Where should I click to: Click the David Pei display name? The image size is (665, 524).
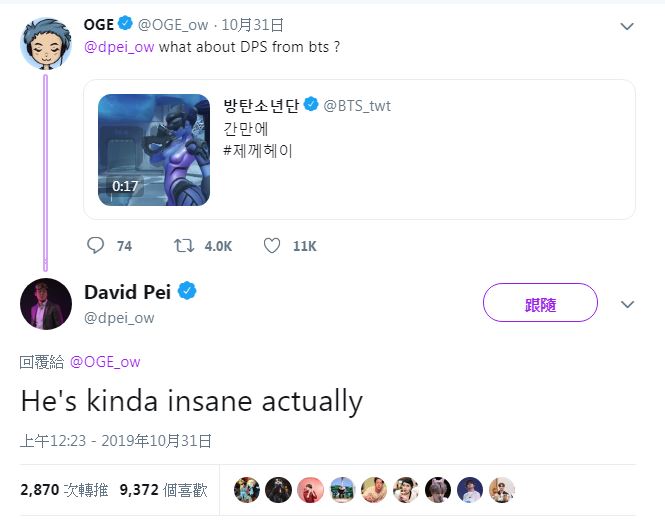[127, 292]
